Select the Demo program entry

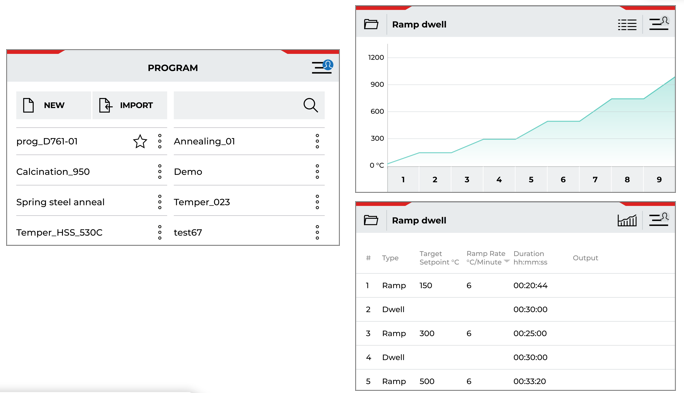tap(188, 172)
